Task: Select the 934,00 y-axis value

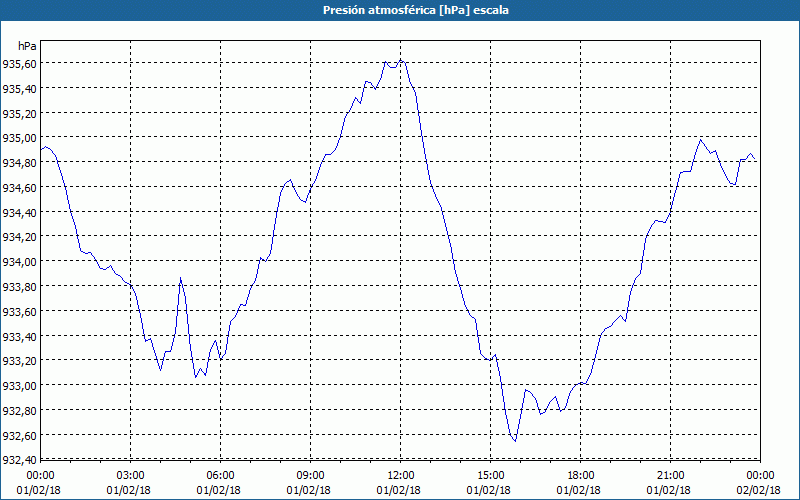Action: [x=19, y=262]
